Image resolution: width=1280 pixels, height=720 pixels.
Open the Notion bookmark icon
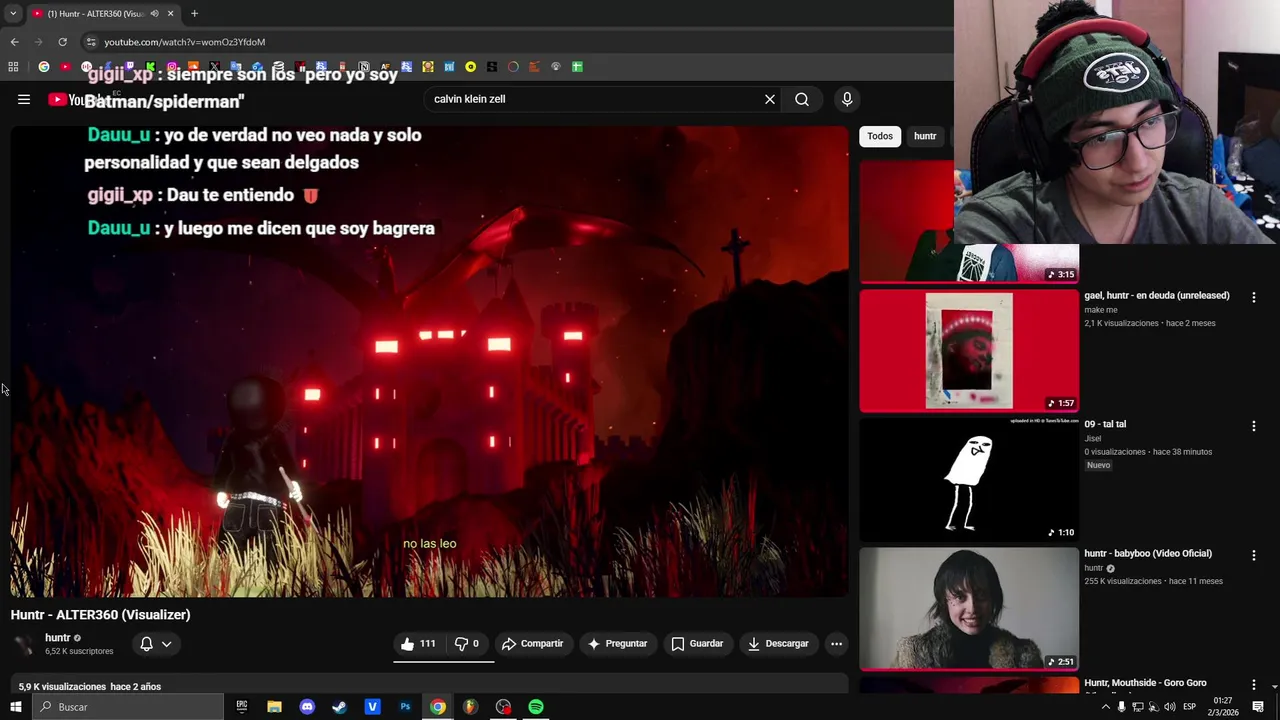[x=364, y=67]
